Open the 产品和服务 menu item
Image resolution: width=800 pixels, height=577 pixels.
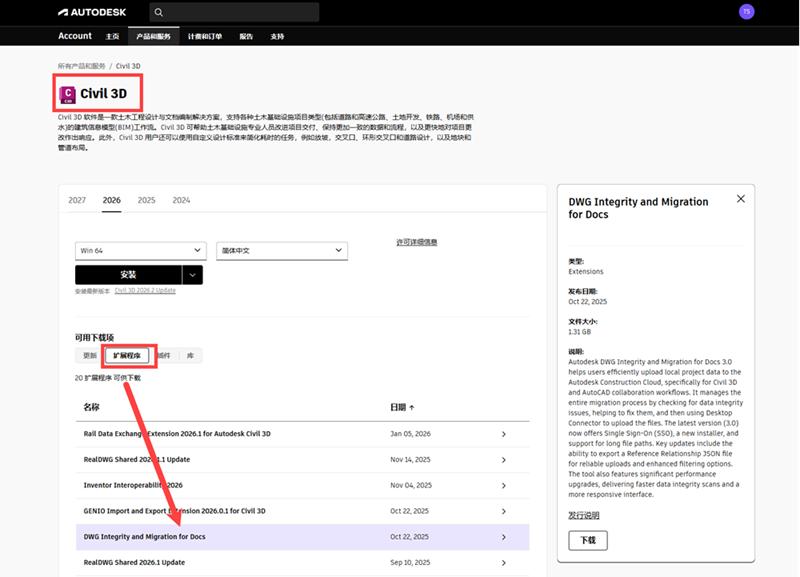154,36
